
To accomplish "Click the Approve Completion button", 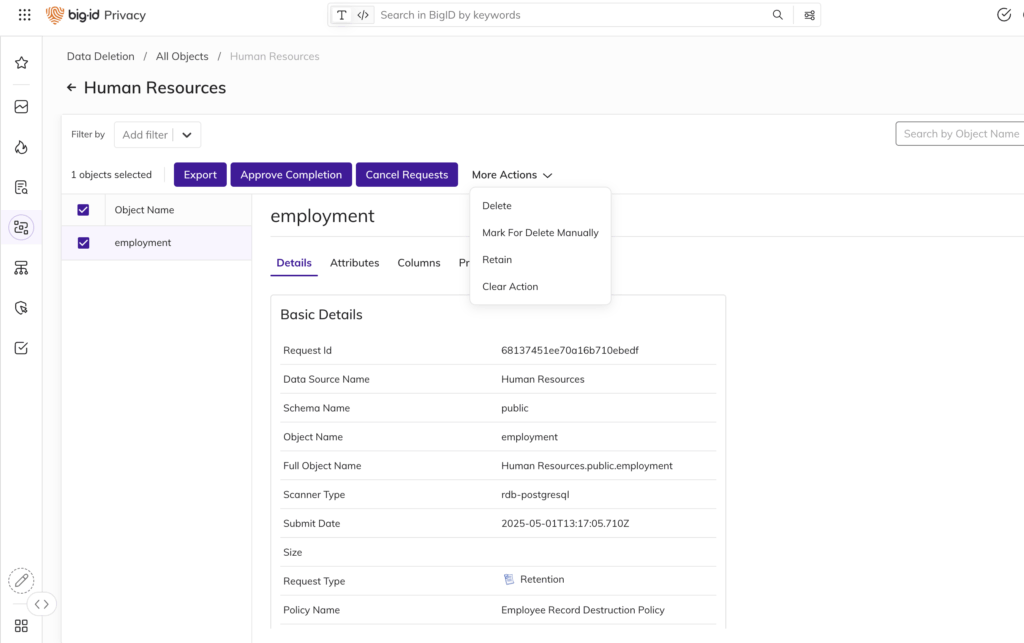I will point(291,175).
